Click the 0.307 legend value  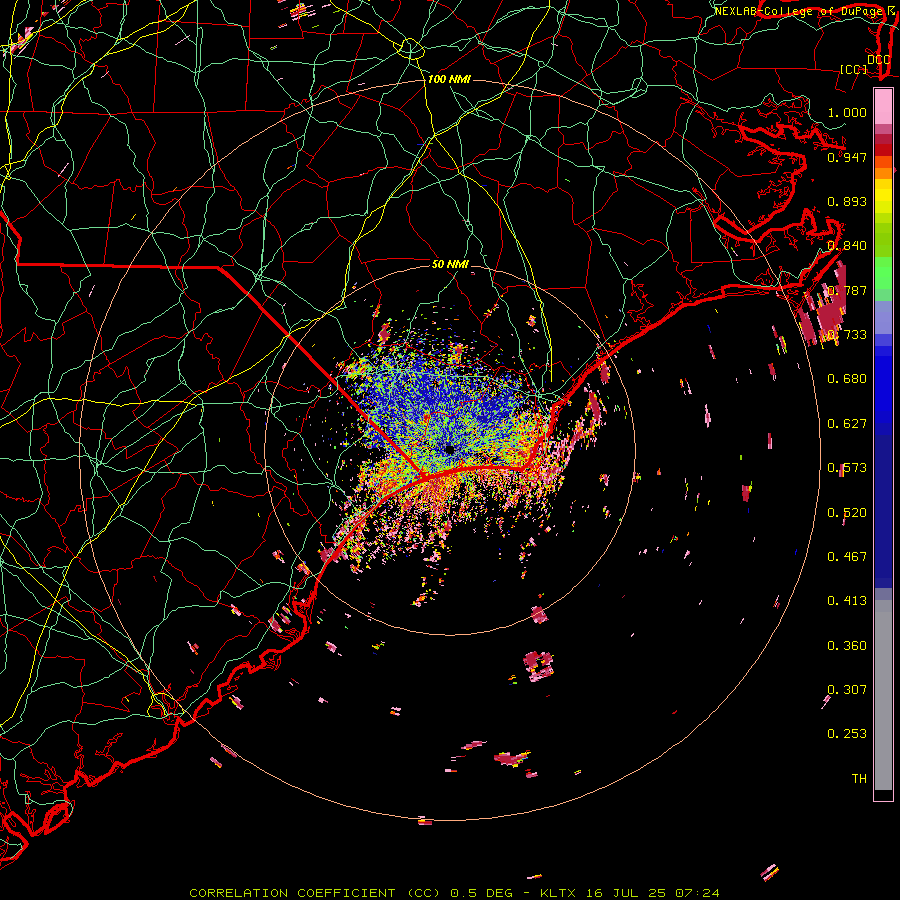coord(847,690)
